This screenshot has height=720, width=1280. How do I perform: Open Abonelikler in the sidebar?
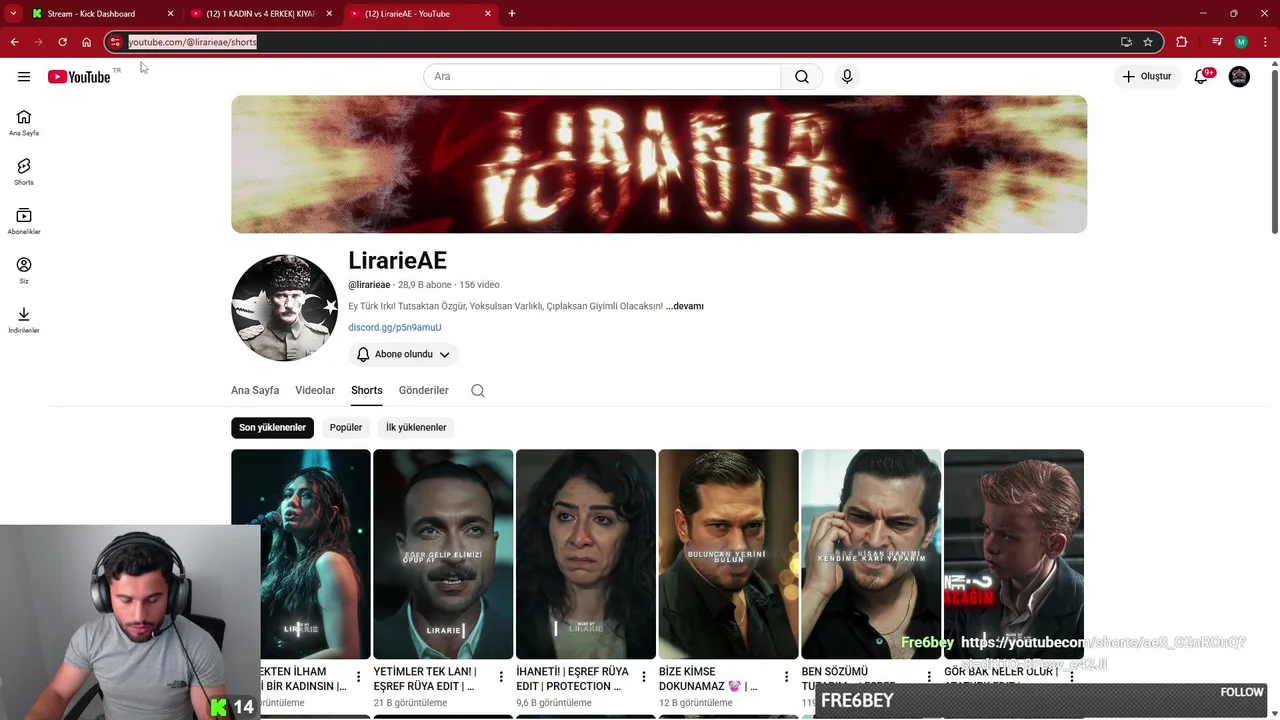click(24, 222)
